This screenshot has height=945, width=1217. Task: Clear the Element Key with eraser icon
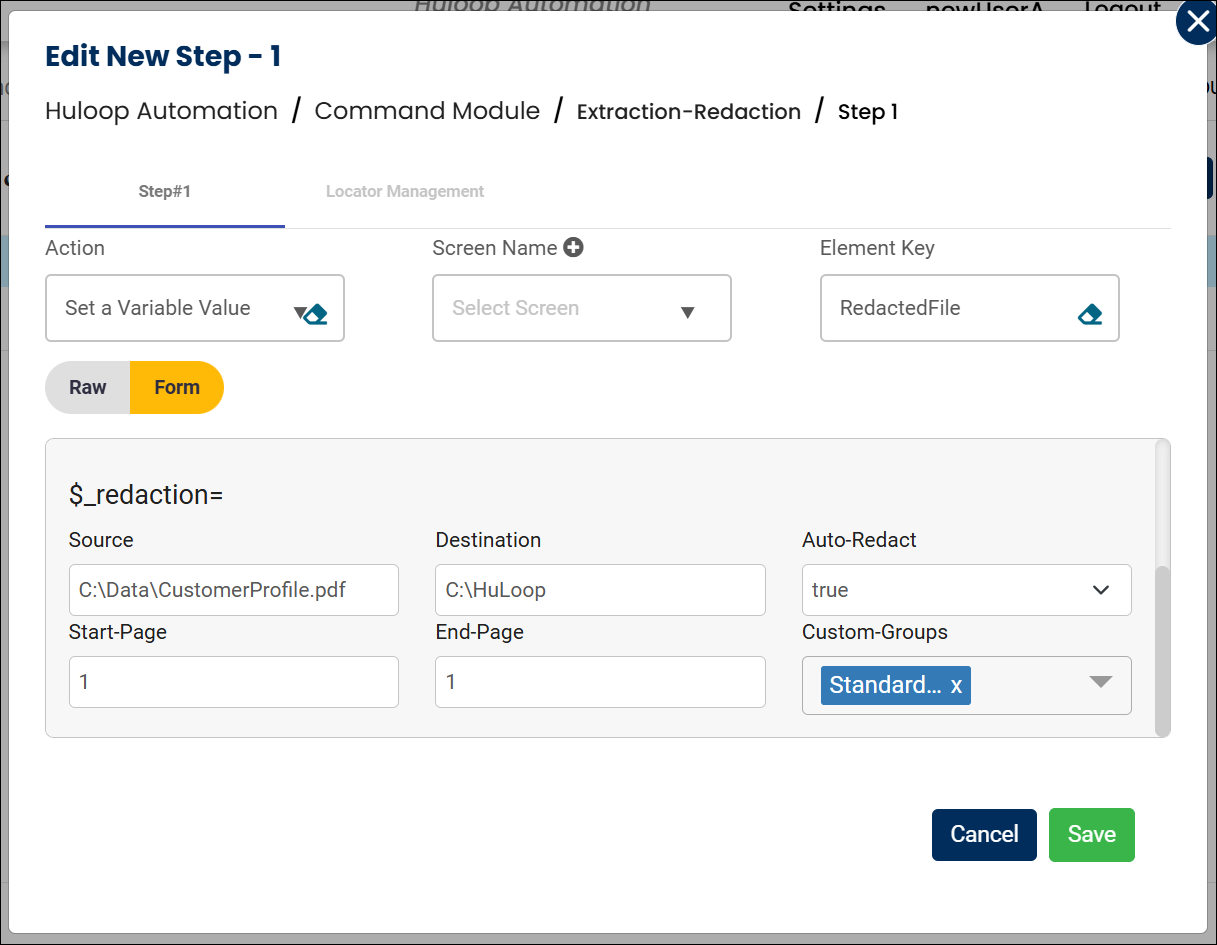click(x=1090, y=315)
